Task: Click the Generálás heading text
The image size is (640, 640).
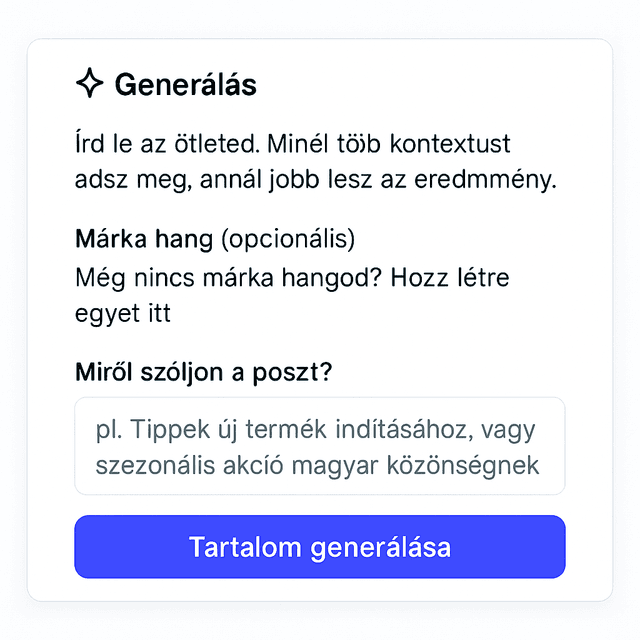Action: pos(185,85)
